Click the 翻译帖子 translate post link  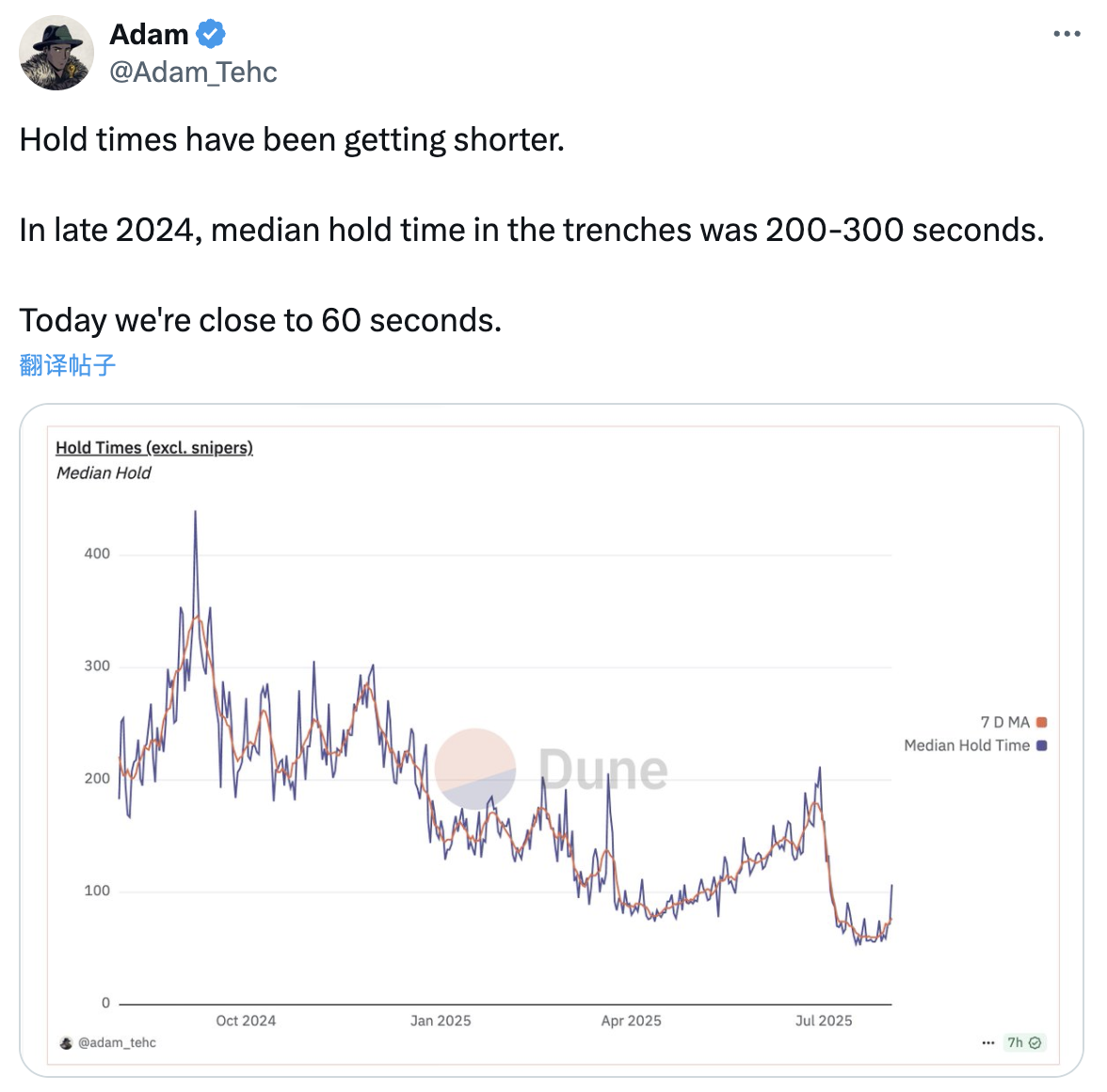coord(67,365)
